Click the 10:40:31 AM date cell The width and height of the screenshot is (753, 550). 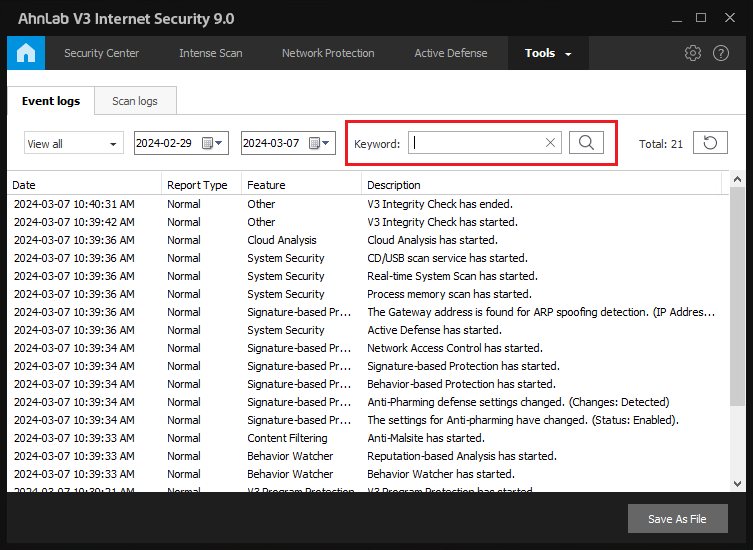74,204
